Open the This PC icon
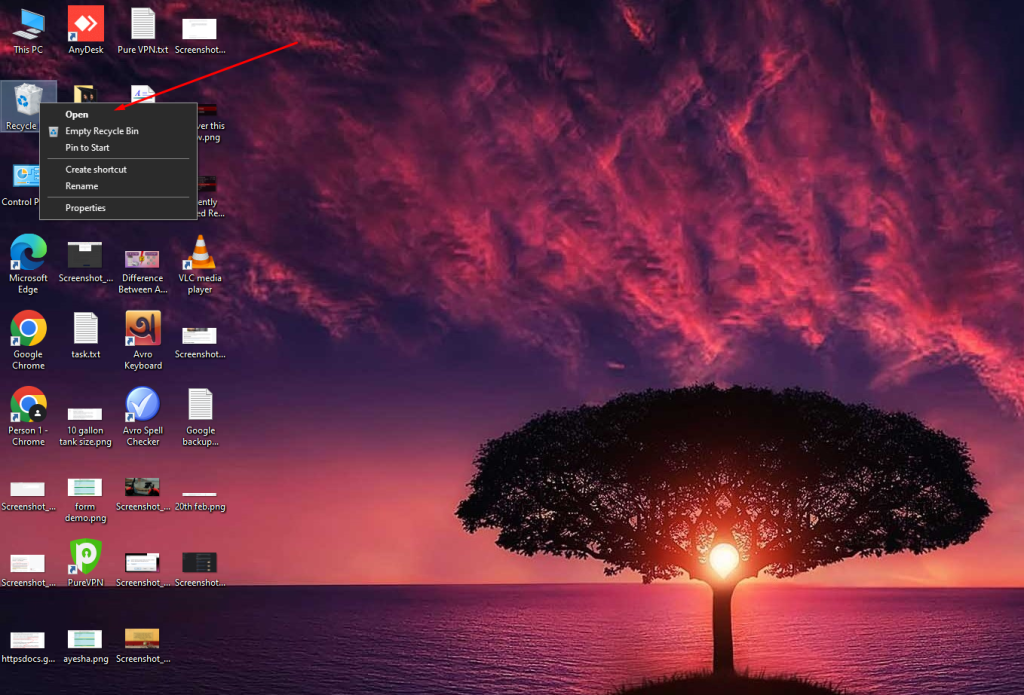The image size is (1024, 695). [27, 25]
